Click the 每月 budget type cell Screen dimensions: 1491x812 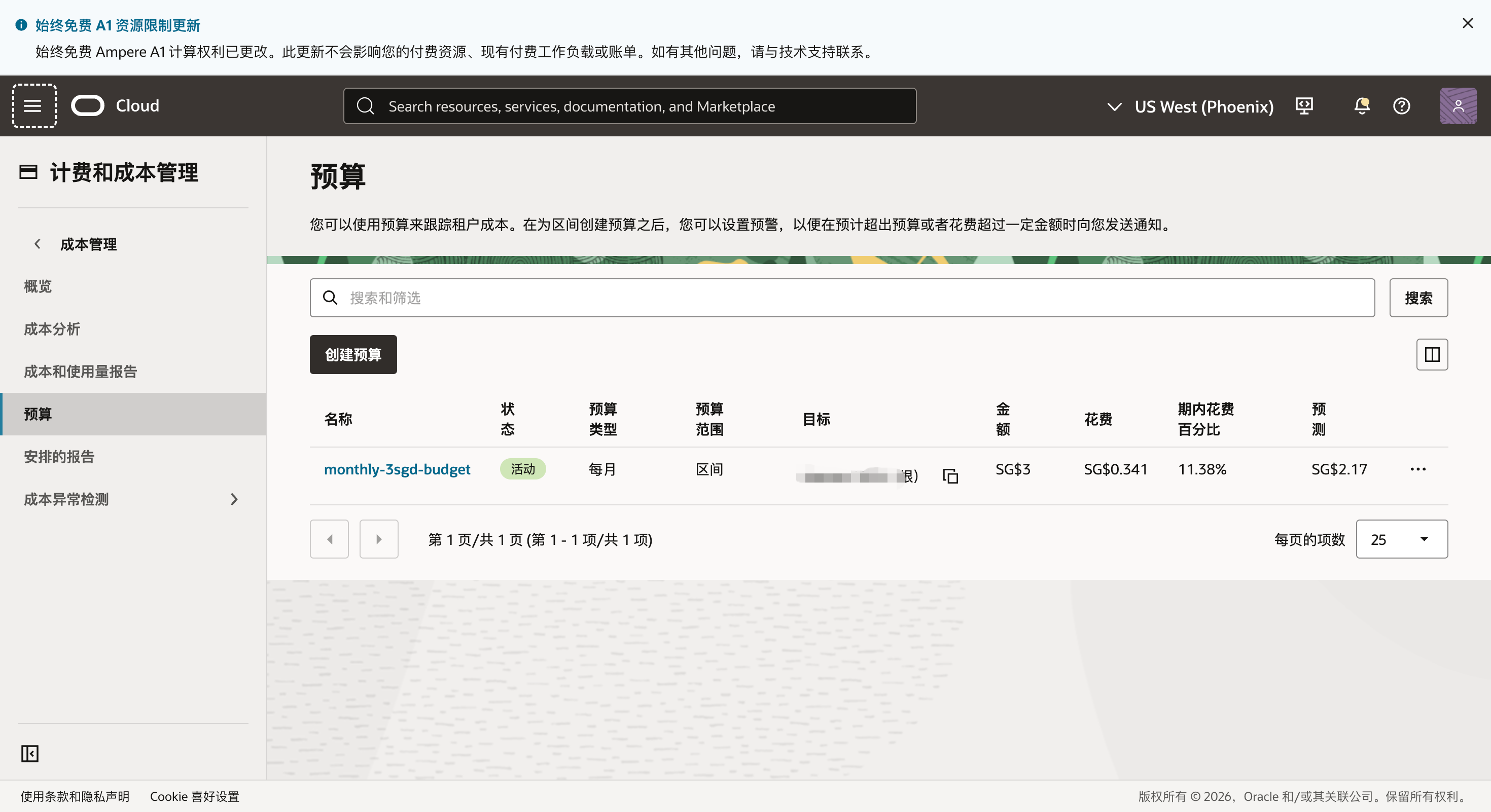(x=602, y=469)
